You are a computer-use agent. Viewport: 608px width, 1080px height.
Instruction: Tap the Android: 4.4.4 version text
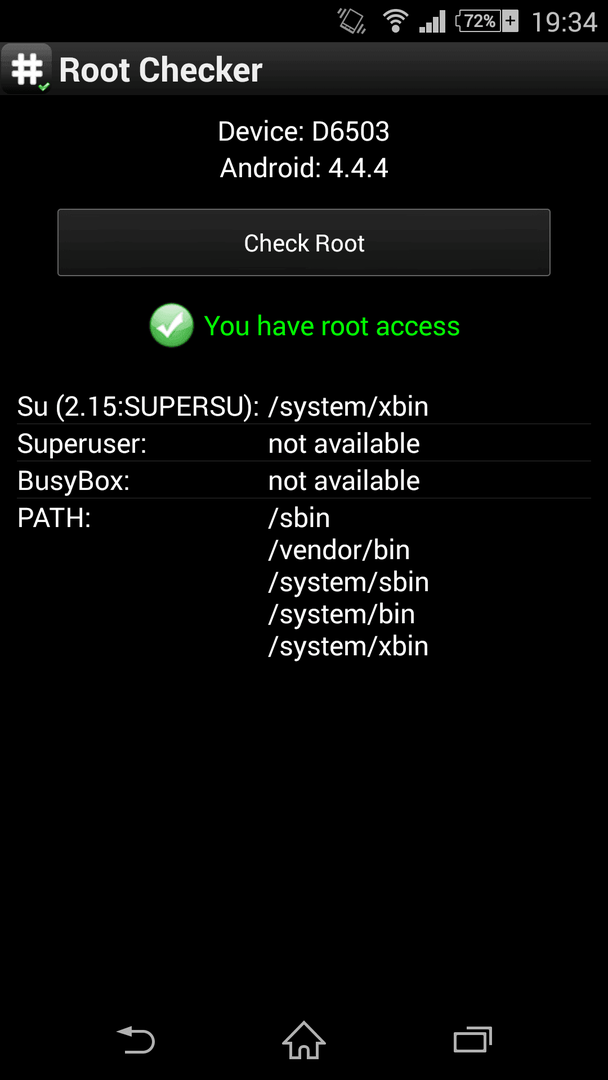pyautogui.click(x=304, y=167)
